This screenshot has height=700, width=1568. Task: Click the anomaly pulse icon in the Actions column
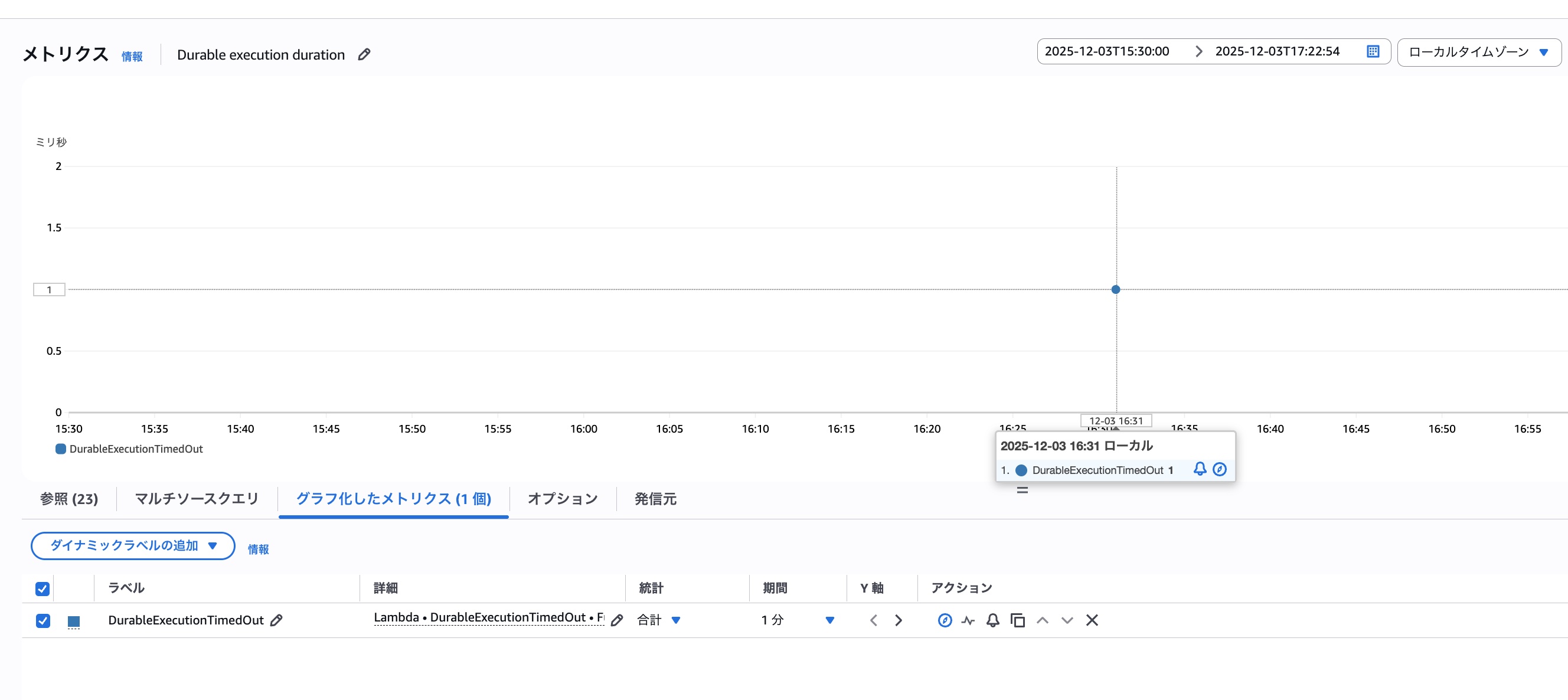pos(968,620)
